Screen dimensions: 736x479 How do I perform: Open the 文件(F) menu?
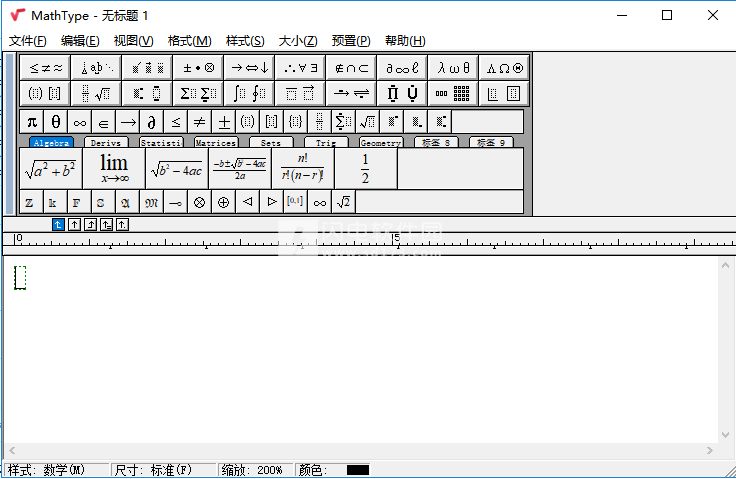pos(28,41)
